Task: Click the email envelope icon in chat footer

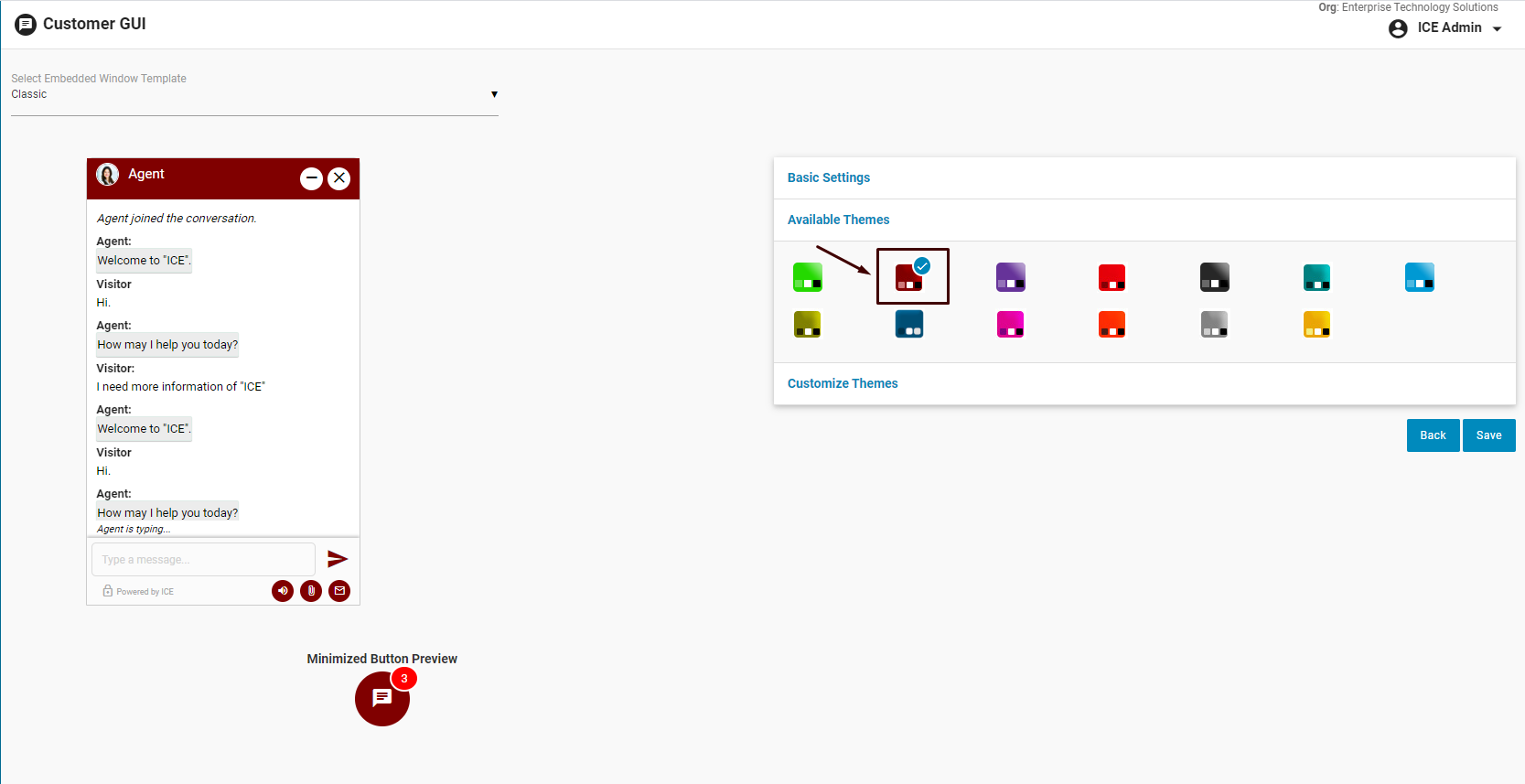Action: coord(339,591)
